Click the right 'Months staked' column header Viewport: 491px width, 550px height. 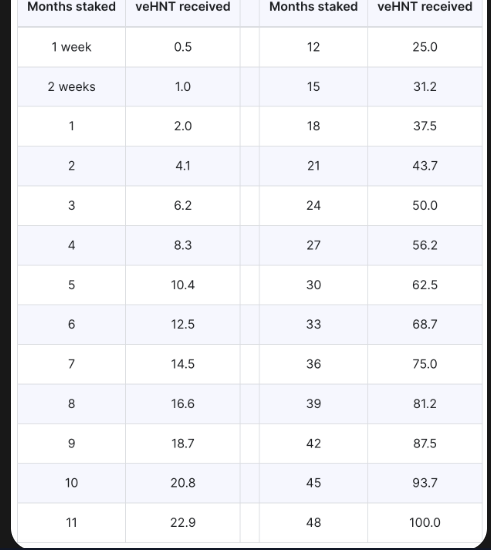point(314,7)
